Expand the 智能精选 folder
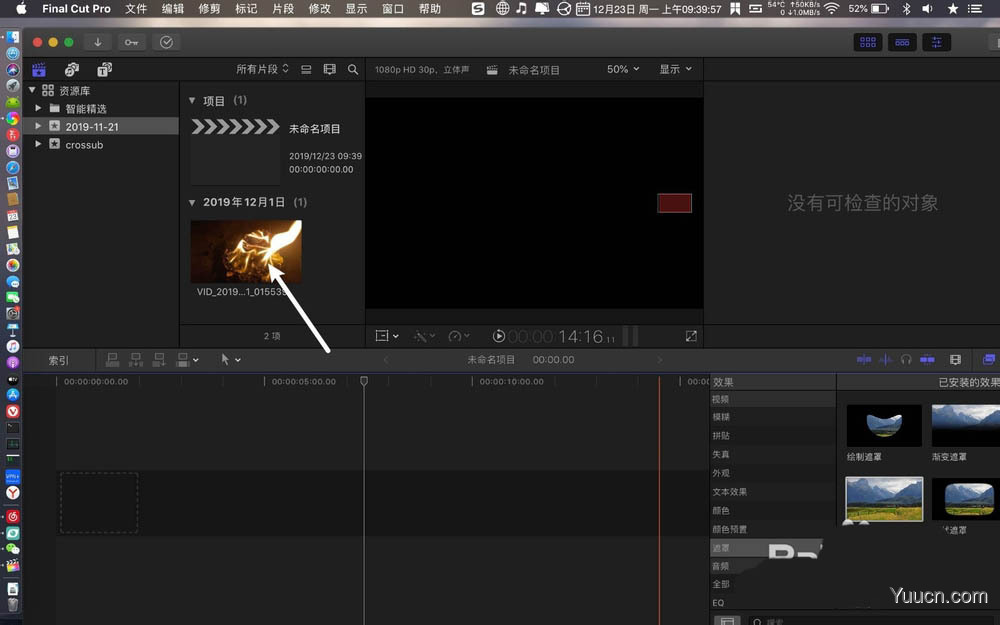This screenshot has height=625, width=1000. click(x=38, y=108)
